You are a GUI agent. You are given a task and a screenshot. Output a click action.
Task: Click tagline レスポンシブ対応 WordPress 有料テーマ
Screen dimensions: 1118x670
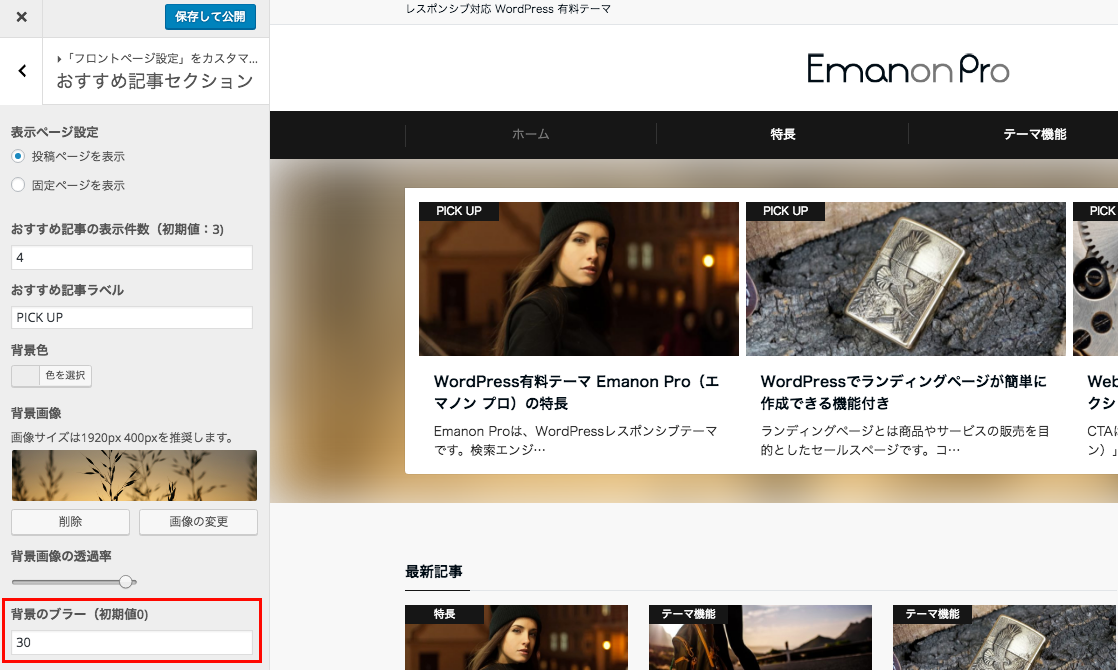click(x=508, y=9)
